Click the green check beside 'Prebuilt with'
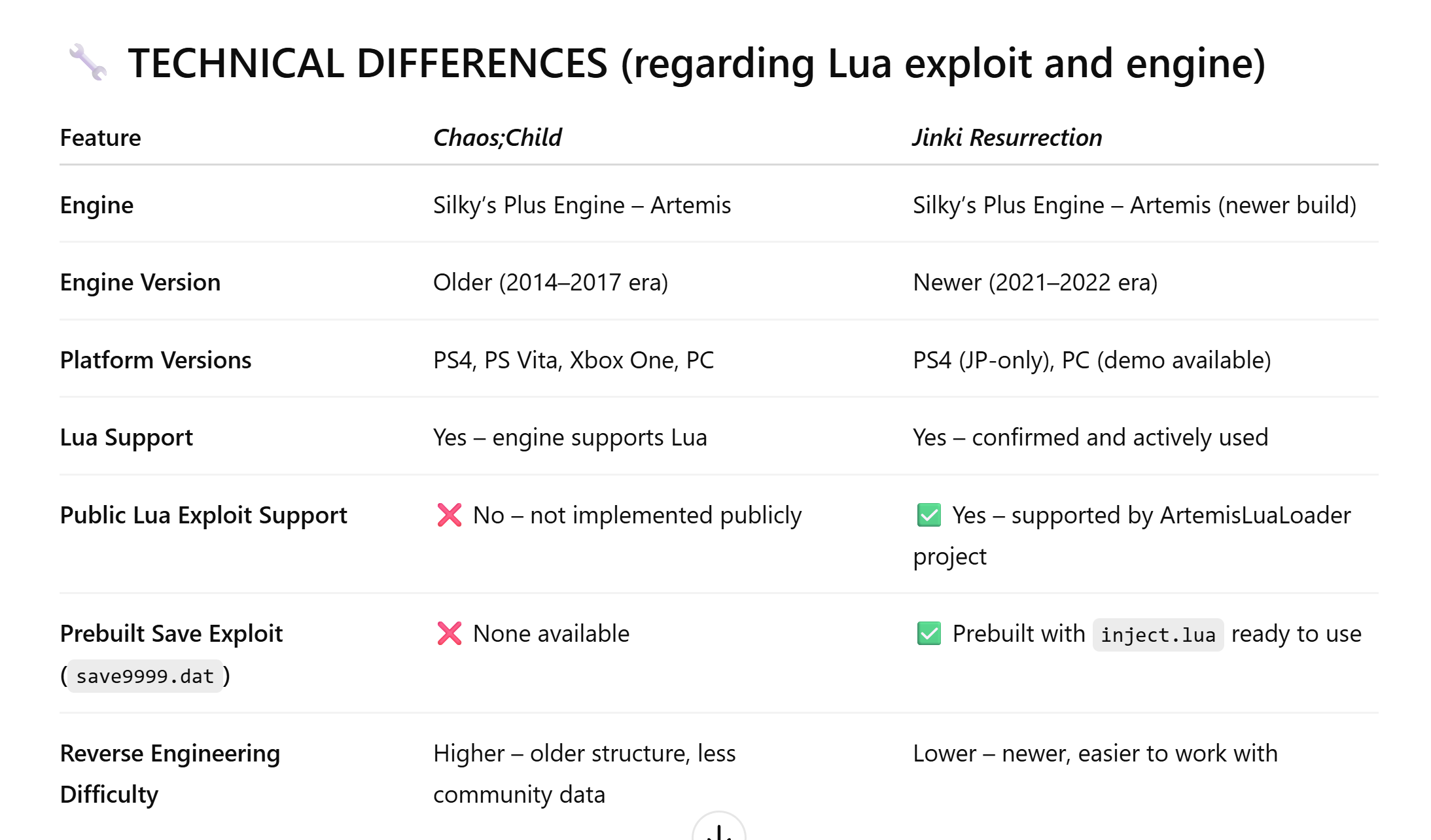This screenshot has width=1431, height=840. (x=929, y=633)
